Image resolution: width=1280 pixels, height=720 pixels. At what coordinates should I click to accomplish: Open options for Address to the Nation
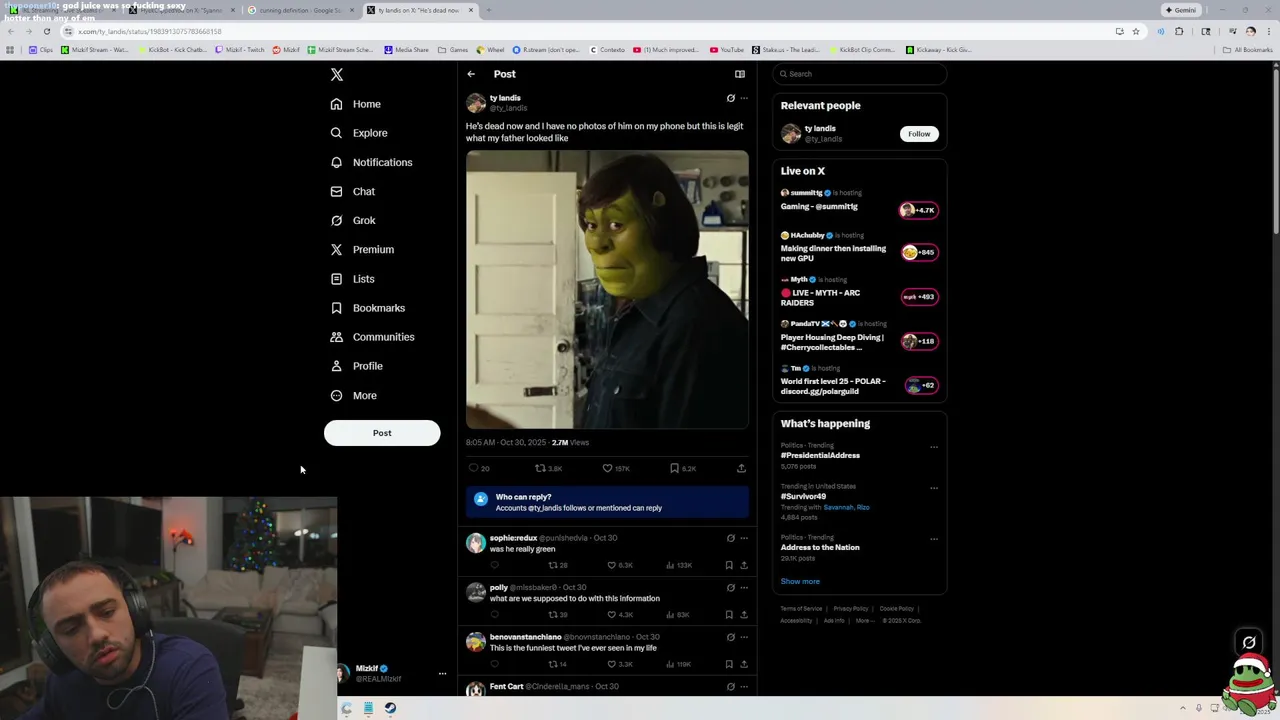[x=934, y=539]
